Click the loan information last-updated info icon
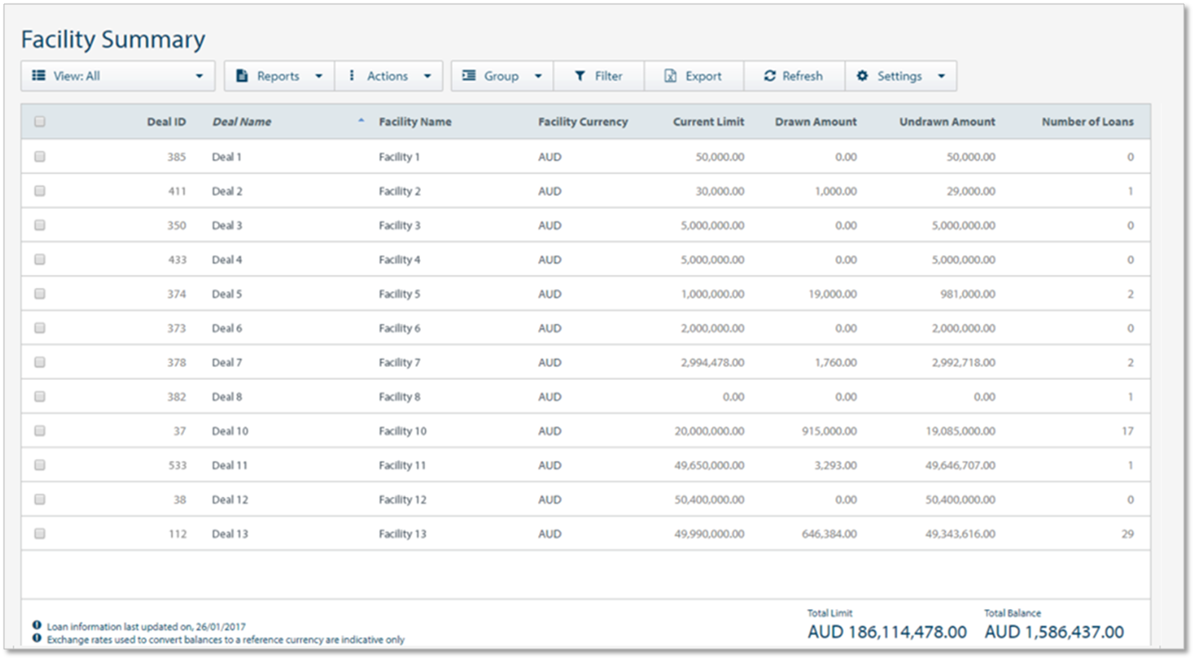 [x=37, y=626]
